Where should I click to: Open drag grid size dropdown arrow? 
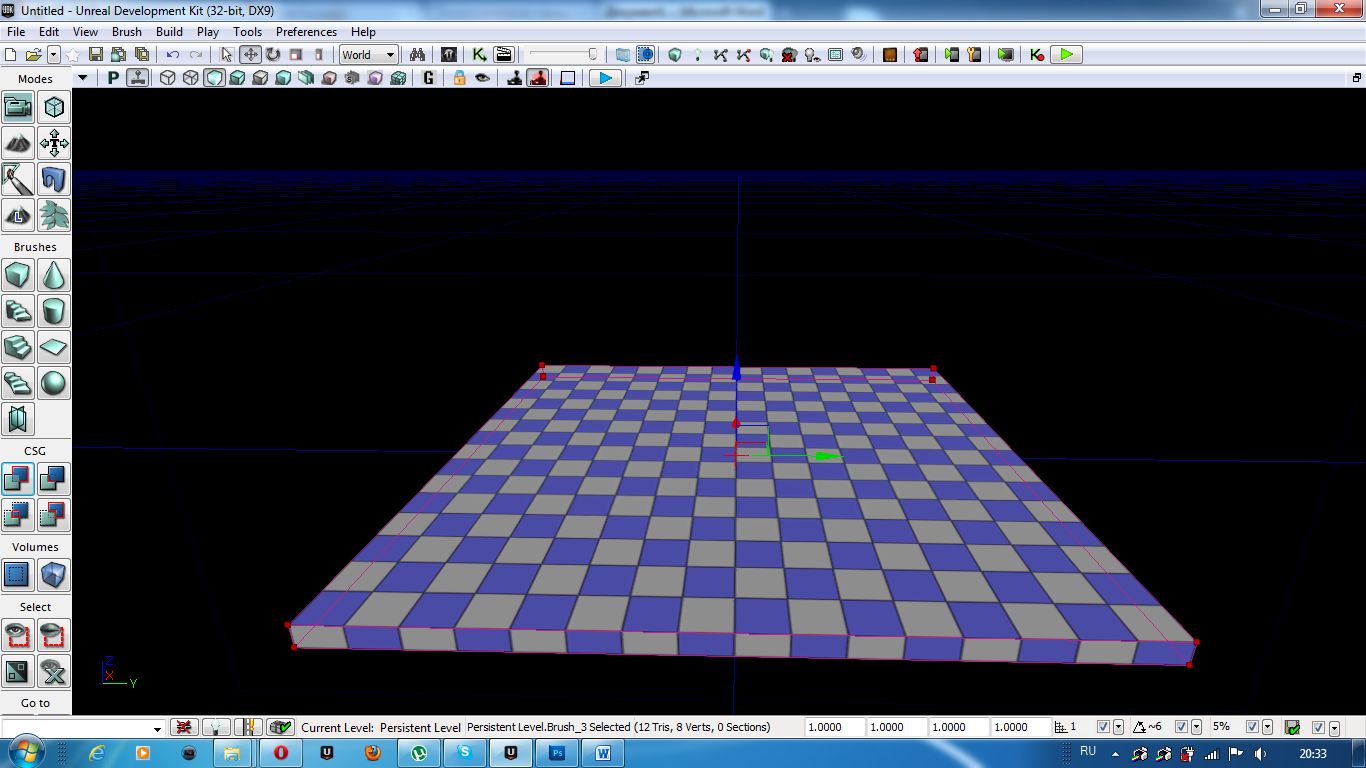pos(1118,727)
